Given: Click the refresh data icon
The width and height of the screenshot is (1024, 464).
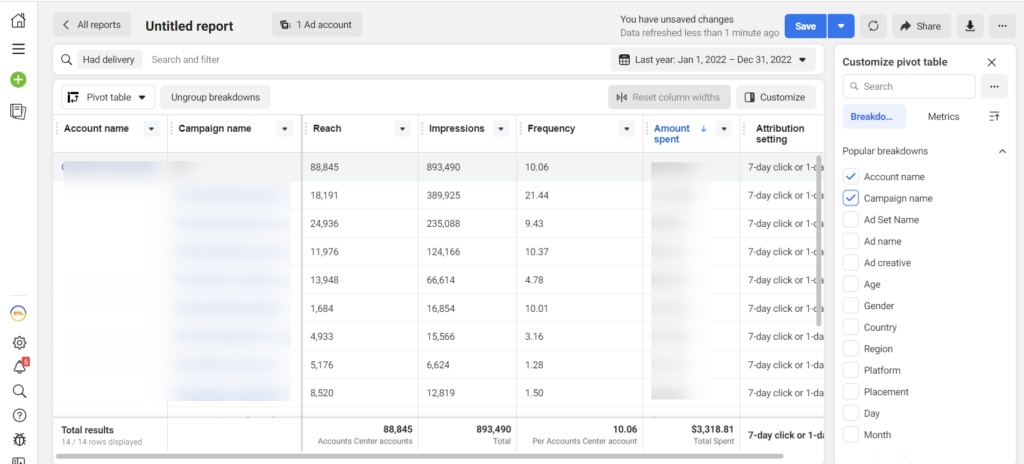Looking at the screenshot, I should [873, 26].
